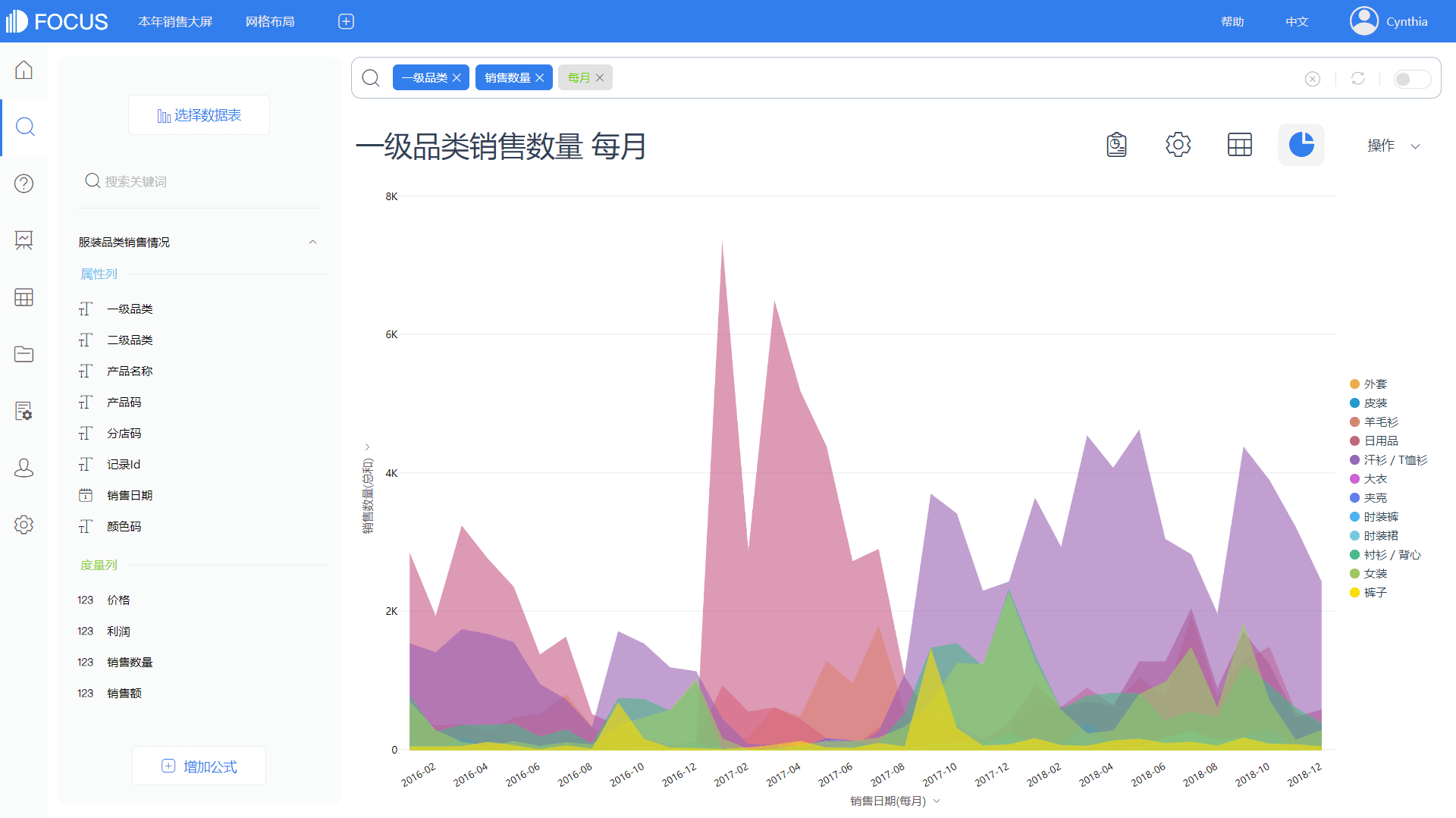Open the chart insight clipboard icon

pyautogui.click(x=1116, y=144)
